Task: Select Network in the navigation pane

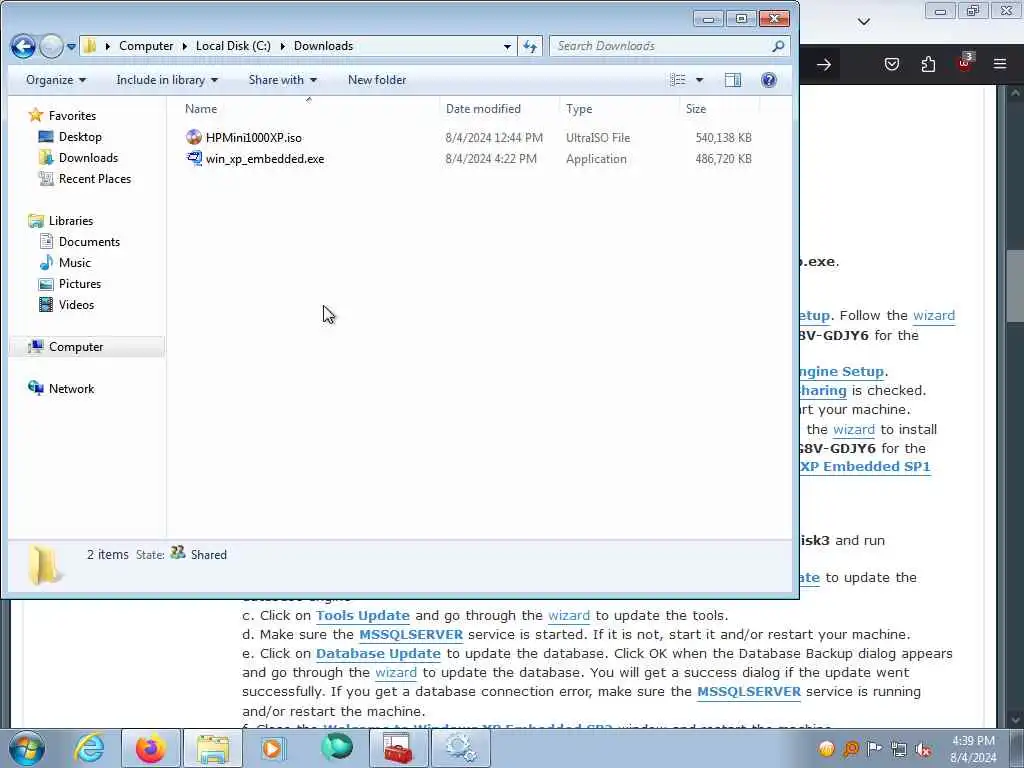Action: (71, 389)
